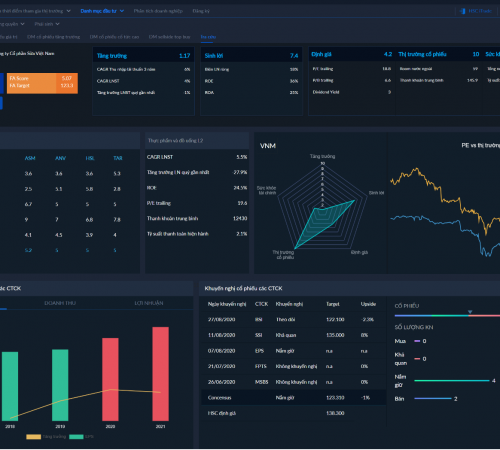
Task: Click the CAGR LNST 5.5% row
Action: [197, 157]
